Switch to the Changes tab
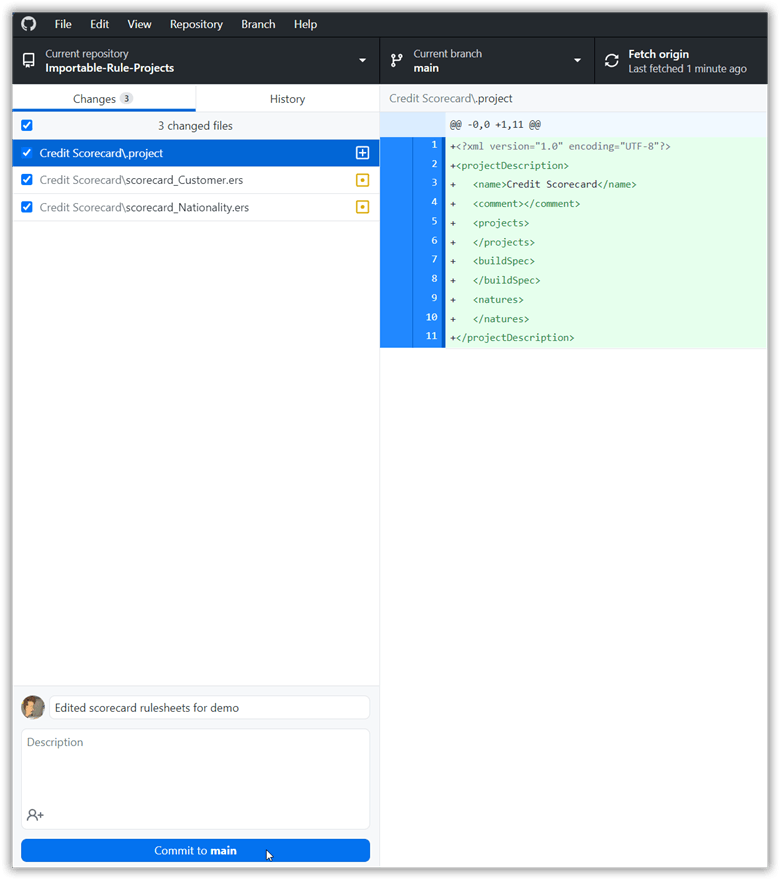The height and width of the screenshot is (880, 780). 104,99
